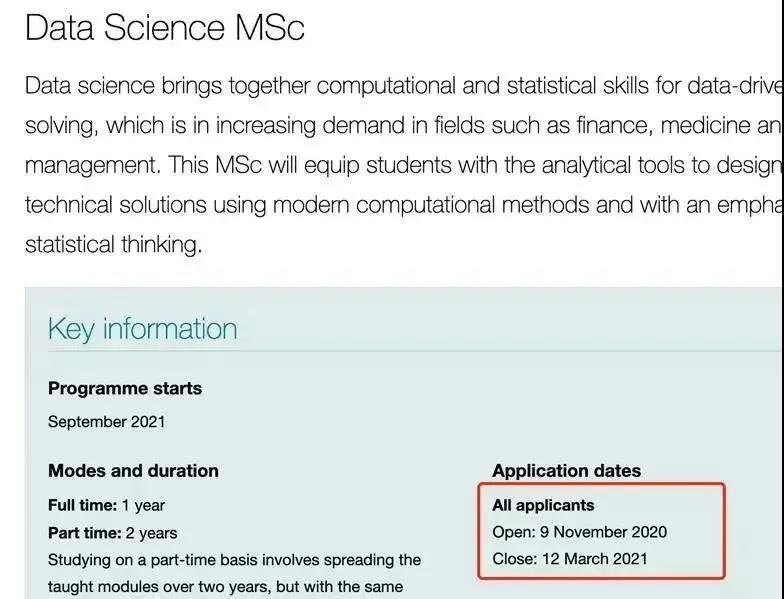784x599 pixels.
Task: Click the Full time label
Action: click(82, 505)
